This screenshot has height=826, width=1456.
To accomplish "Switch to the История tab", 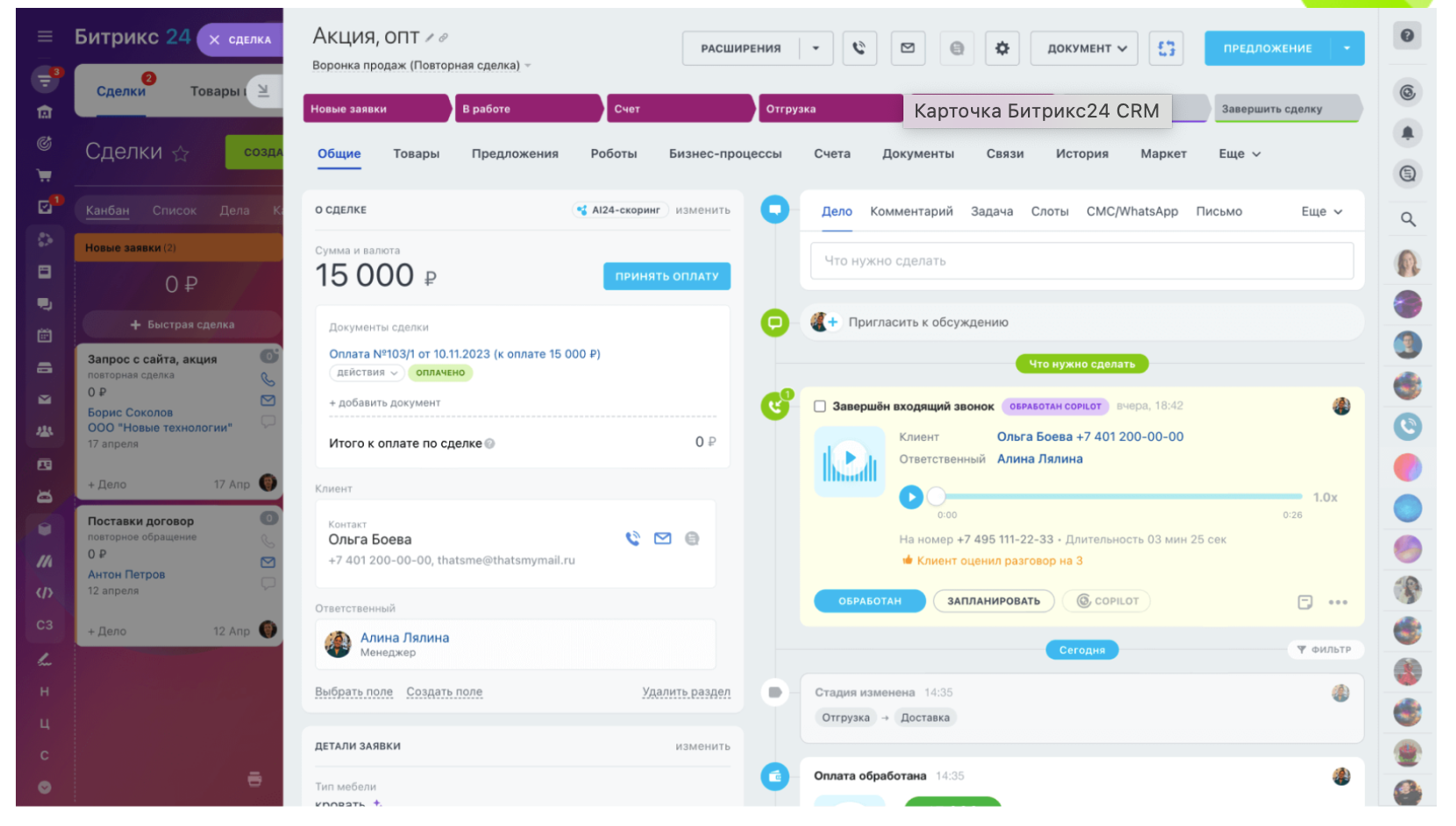I will click(x=1081, y=153).
